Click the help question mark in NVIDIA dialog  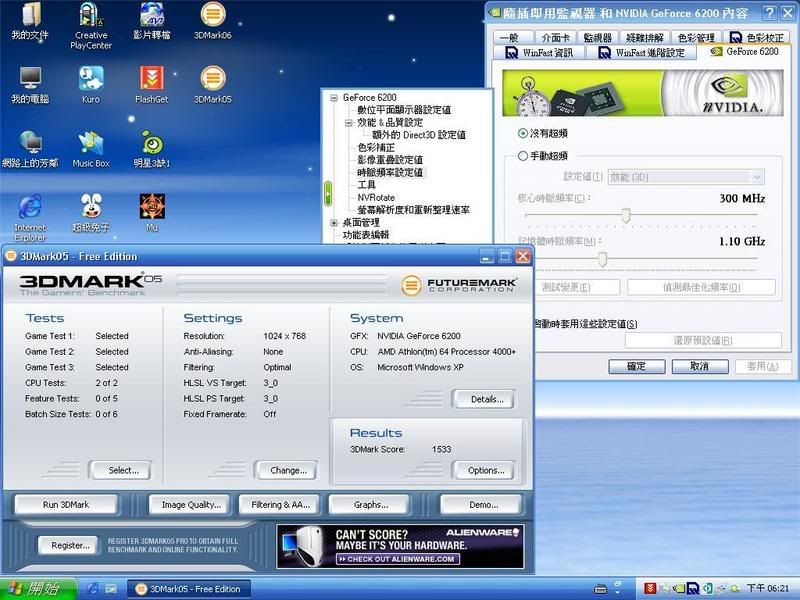click(x=769, y=13)
